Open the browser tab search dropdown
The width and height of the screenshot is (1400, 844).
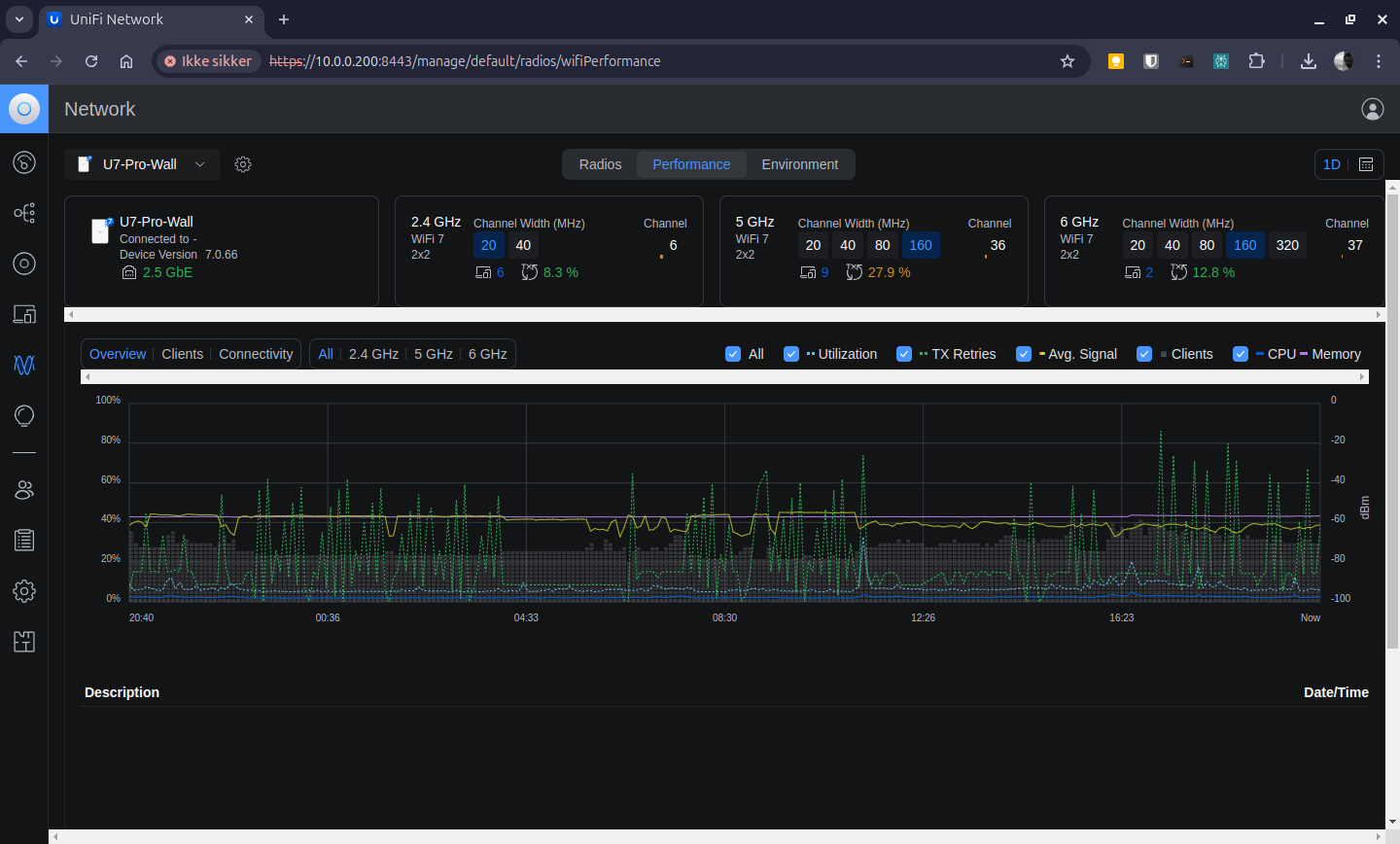(x=19, y=19)
